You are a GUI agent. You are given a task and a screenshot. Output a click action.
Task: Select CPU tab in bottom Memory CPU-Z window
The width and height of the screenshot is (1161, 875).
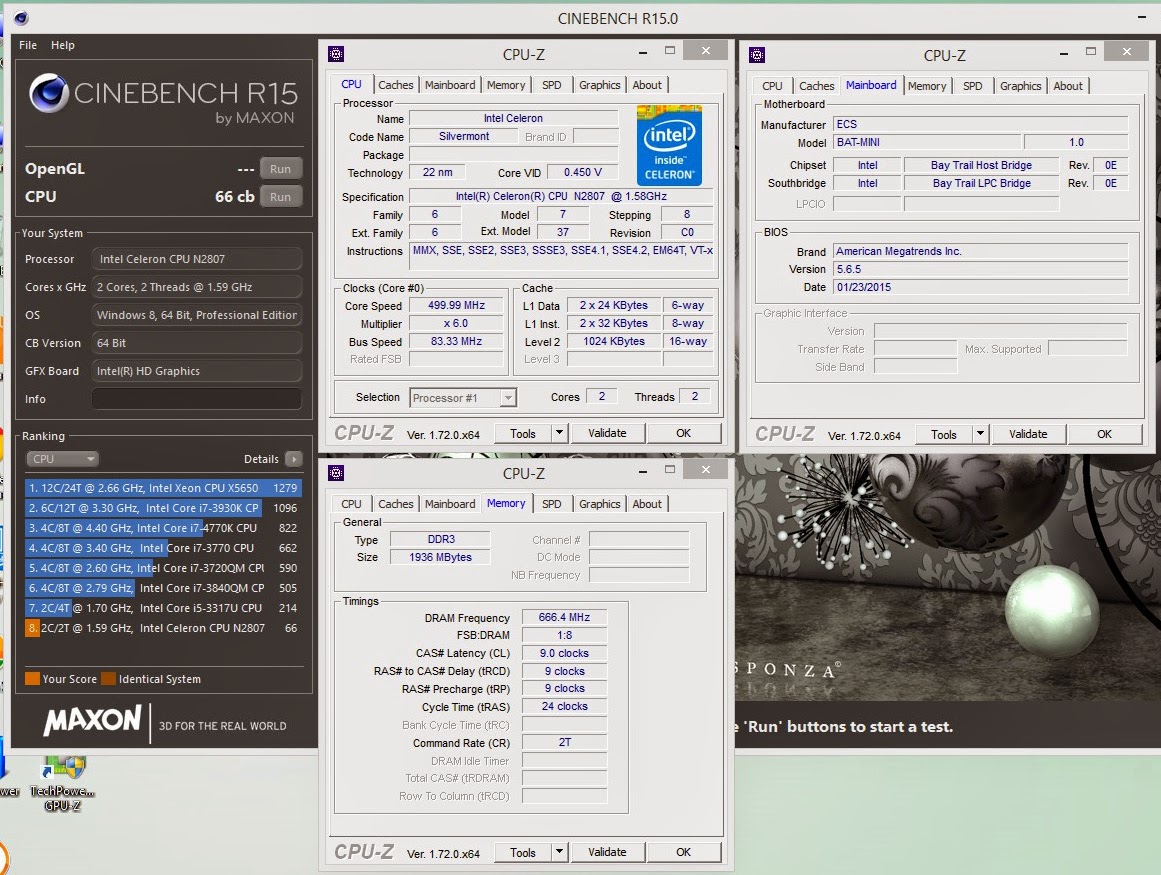click(x=351, y=504)
